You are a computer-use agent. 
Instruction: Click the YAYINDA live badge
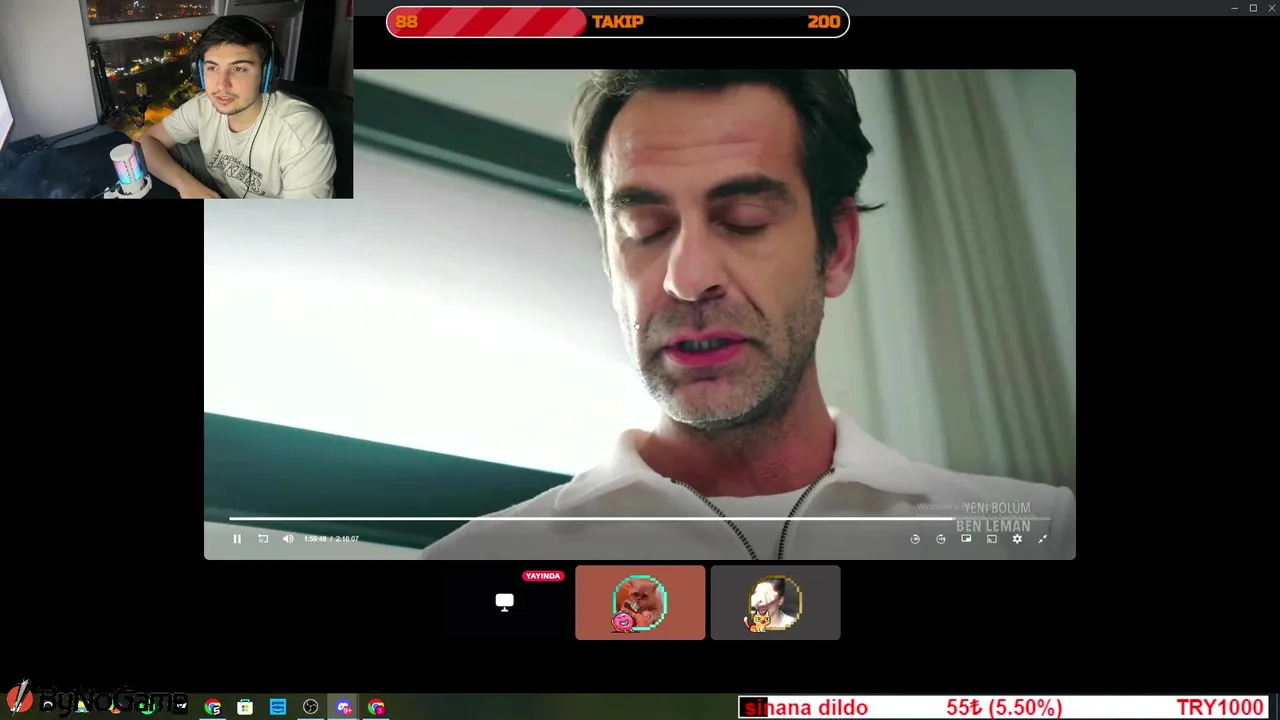pyautogui.click(x=543, y=576)
